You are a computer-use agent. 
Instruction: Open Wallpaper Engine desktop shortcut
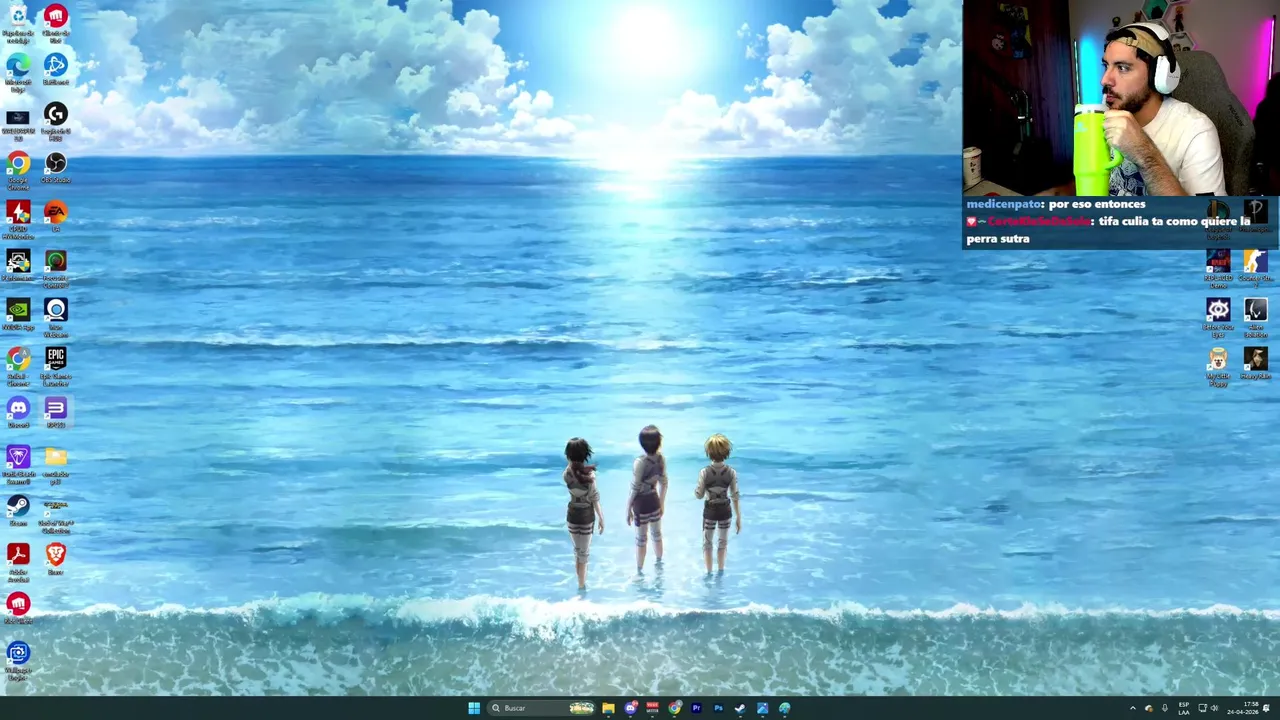[18, 659]
